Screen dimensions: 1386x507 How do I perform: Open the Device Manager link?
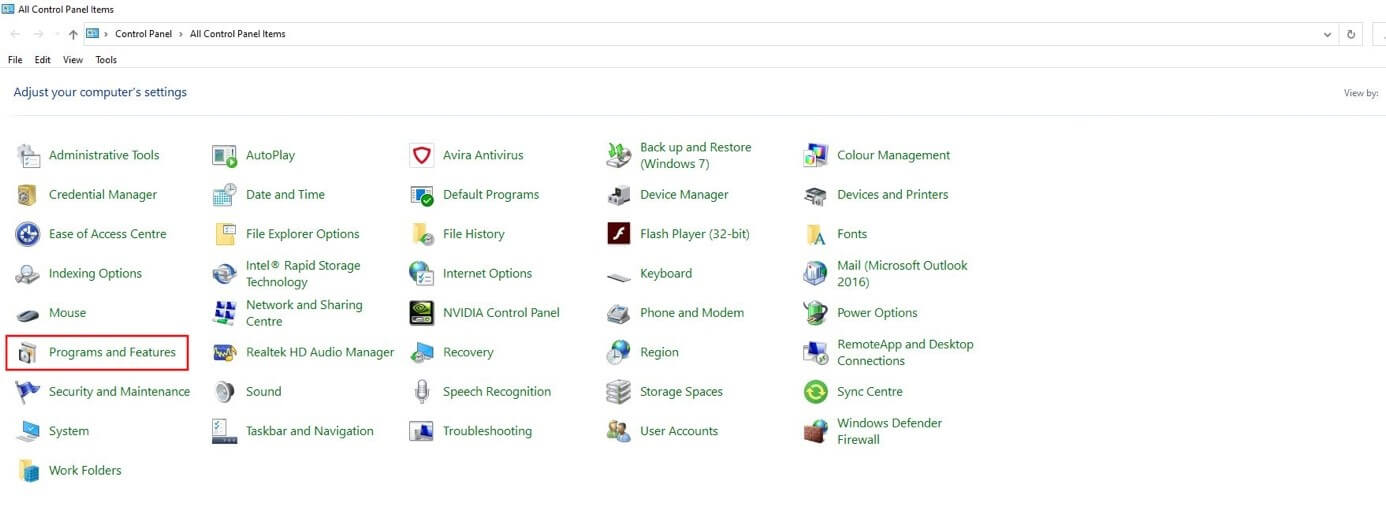click(x=684, y=195)
